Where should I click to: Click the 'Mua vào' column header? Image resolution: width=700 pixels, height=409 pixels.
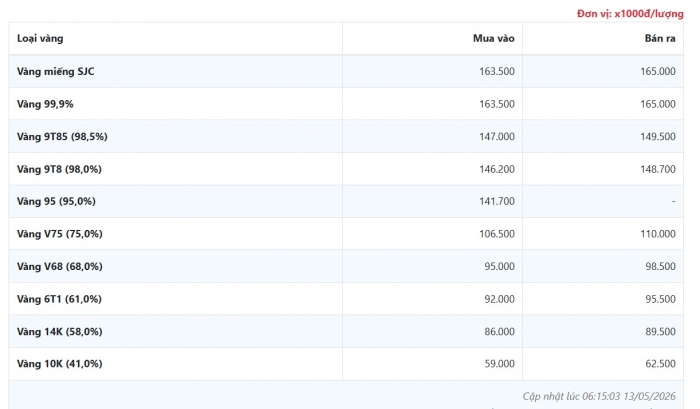494,38
